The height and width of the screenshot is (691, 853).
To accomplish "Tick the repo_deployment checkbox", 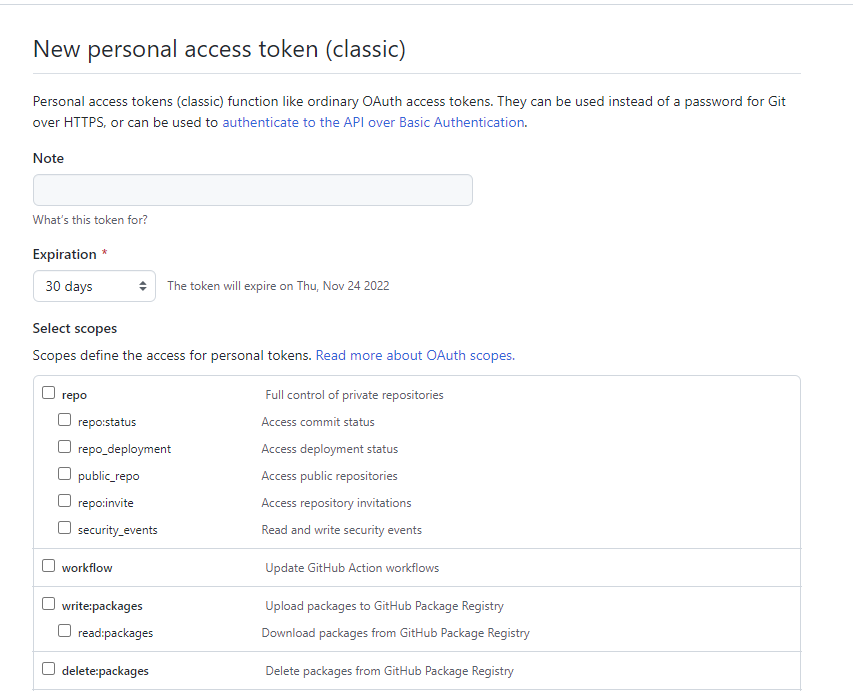I will (x=65, y=447).
